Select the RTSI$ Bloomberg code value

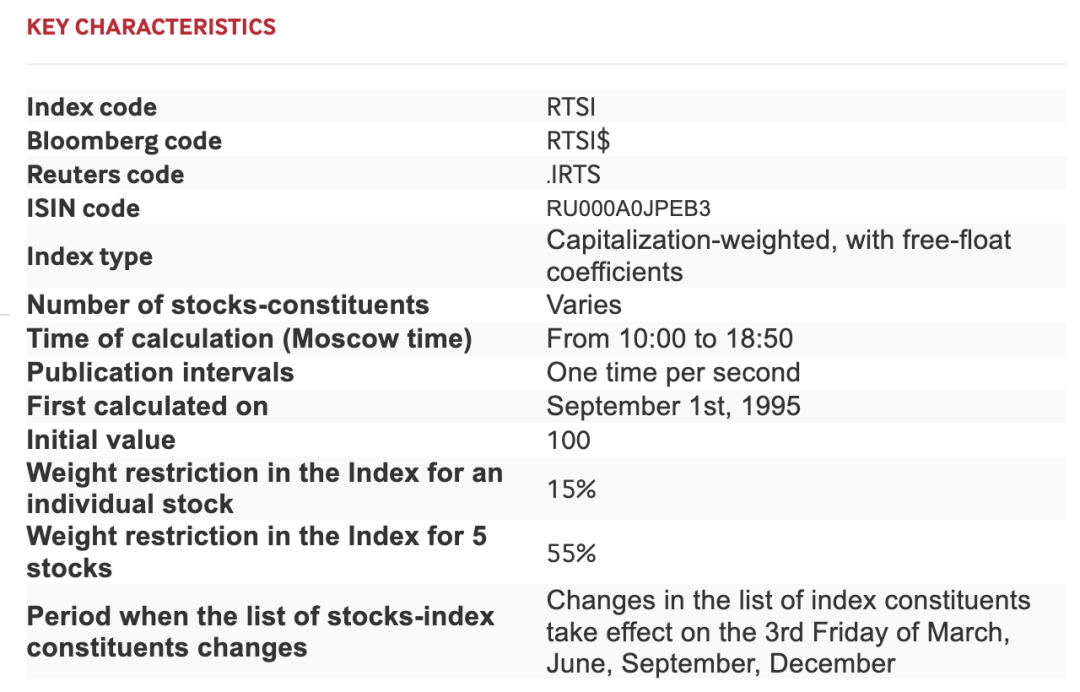tap(579, 141)
